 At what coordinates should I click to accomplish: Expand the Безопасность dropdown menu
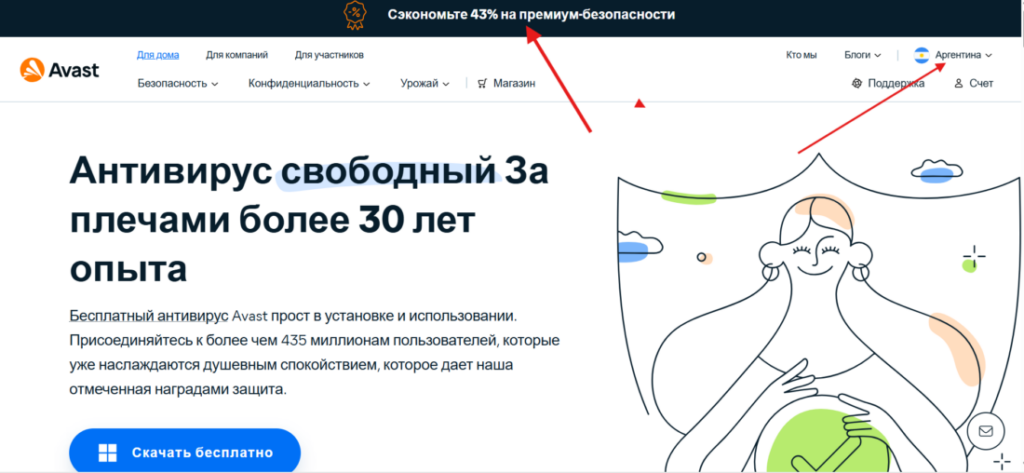(178, 84)
